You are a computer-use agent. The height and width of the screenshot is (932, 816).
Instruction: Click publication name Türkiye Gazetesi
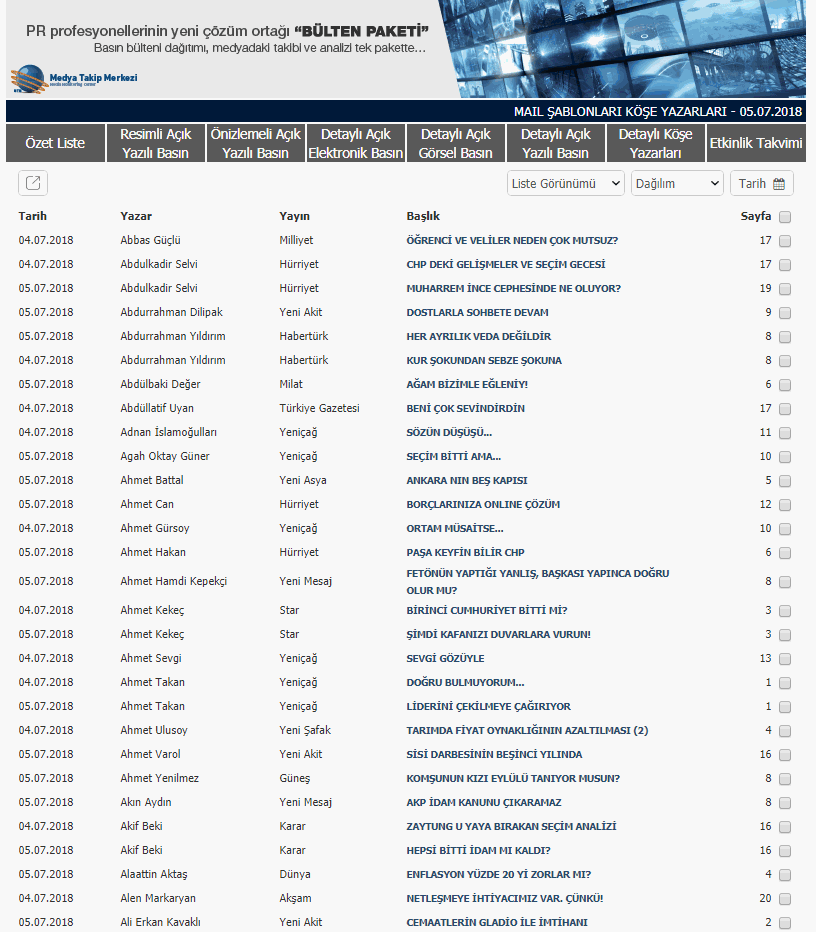tap(320, 408)
